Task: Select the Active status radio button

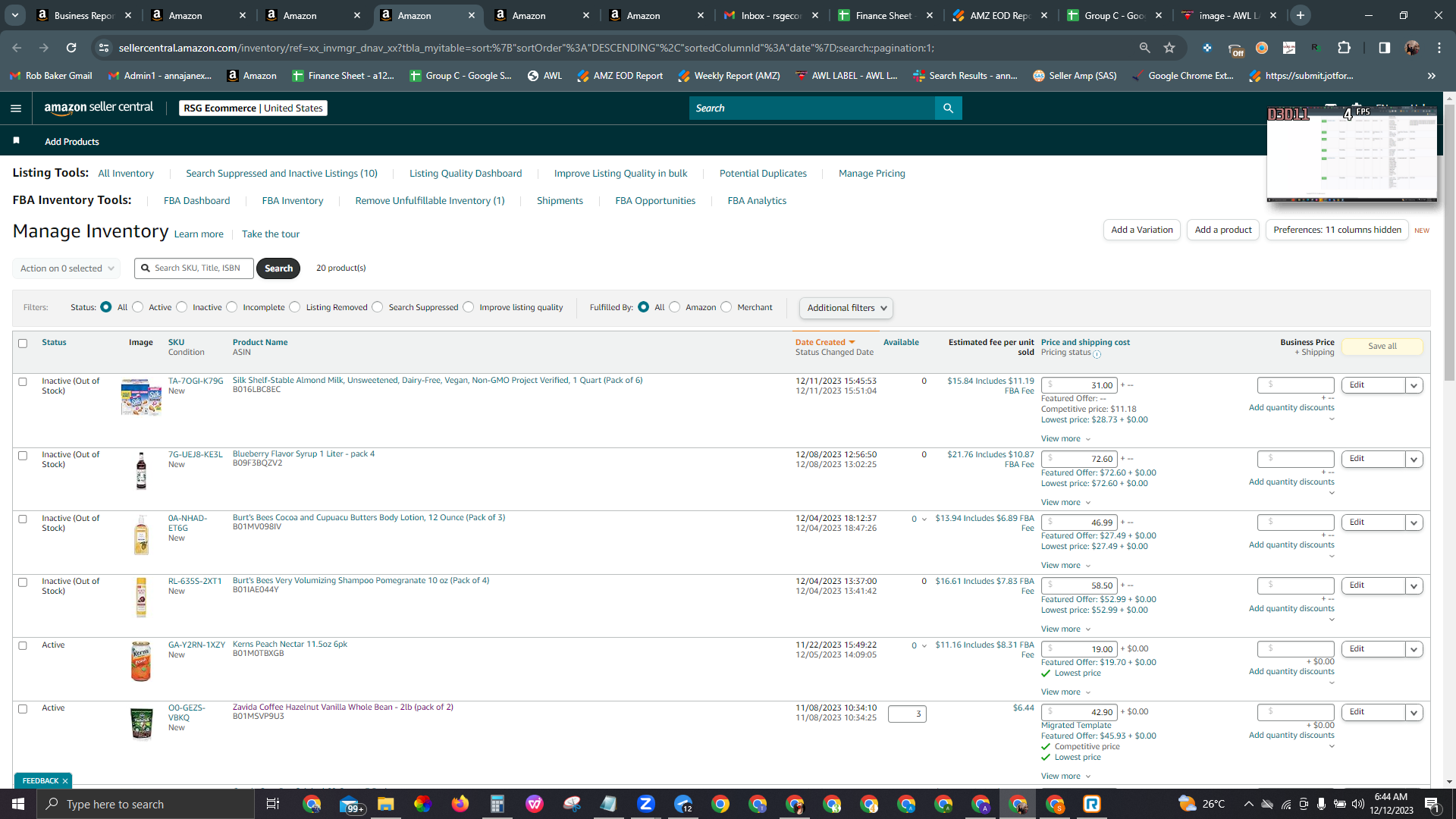Action: pos(138,307)
